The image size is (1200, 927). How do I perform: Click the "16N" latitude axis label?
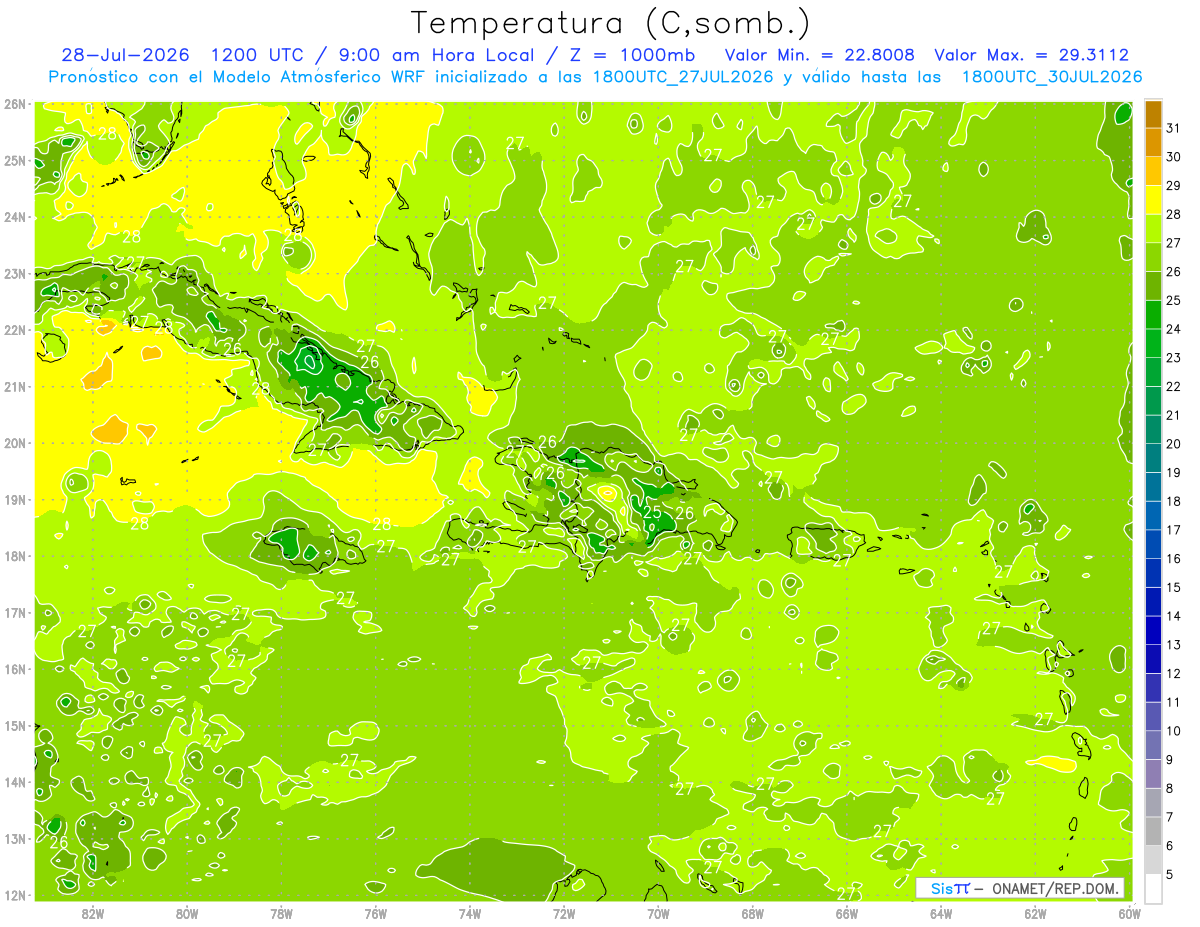click(15, 669)
